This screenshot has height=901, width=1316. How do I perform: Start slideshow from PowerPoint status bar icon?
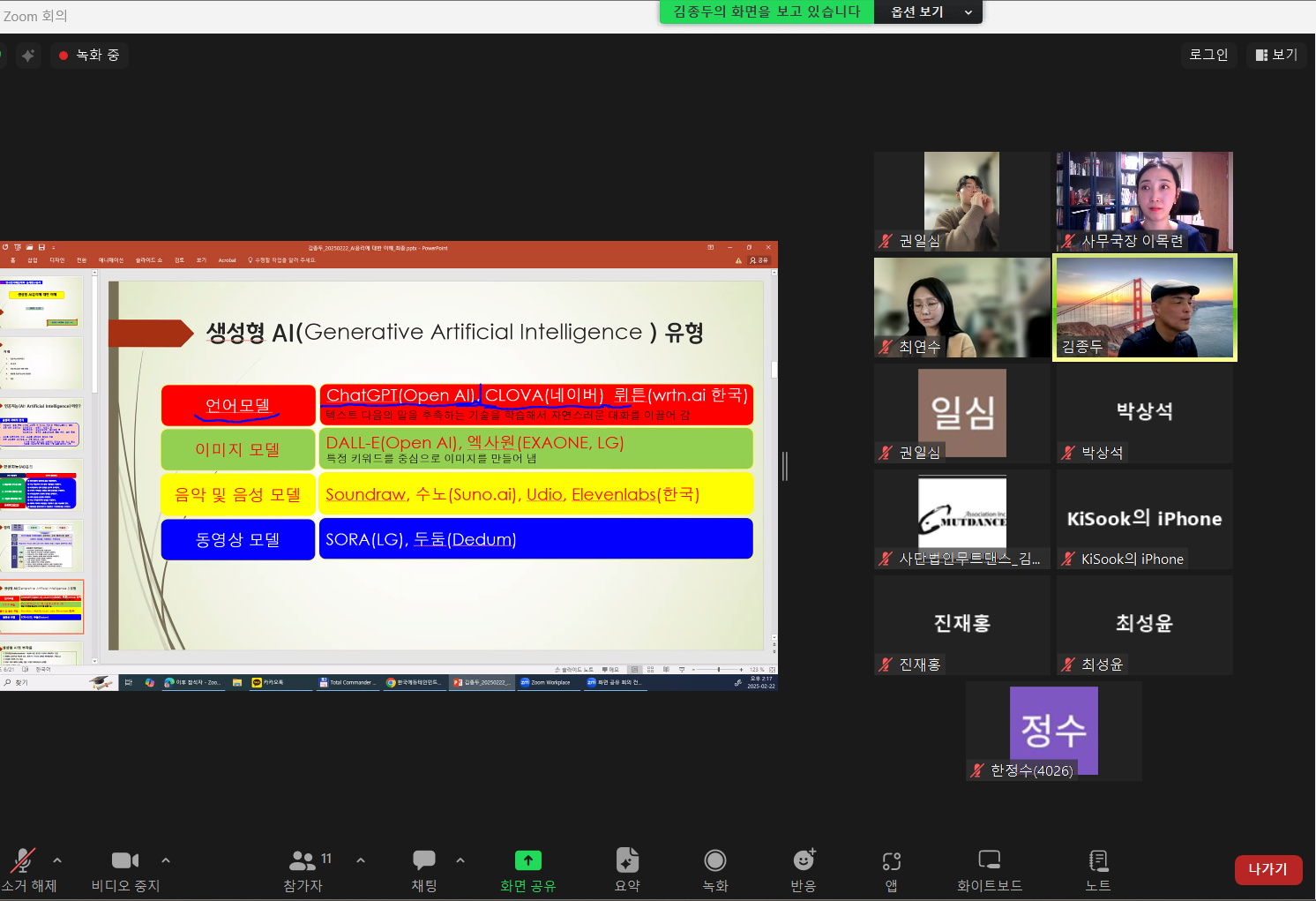682,670
